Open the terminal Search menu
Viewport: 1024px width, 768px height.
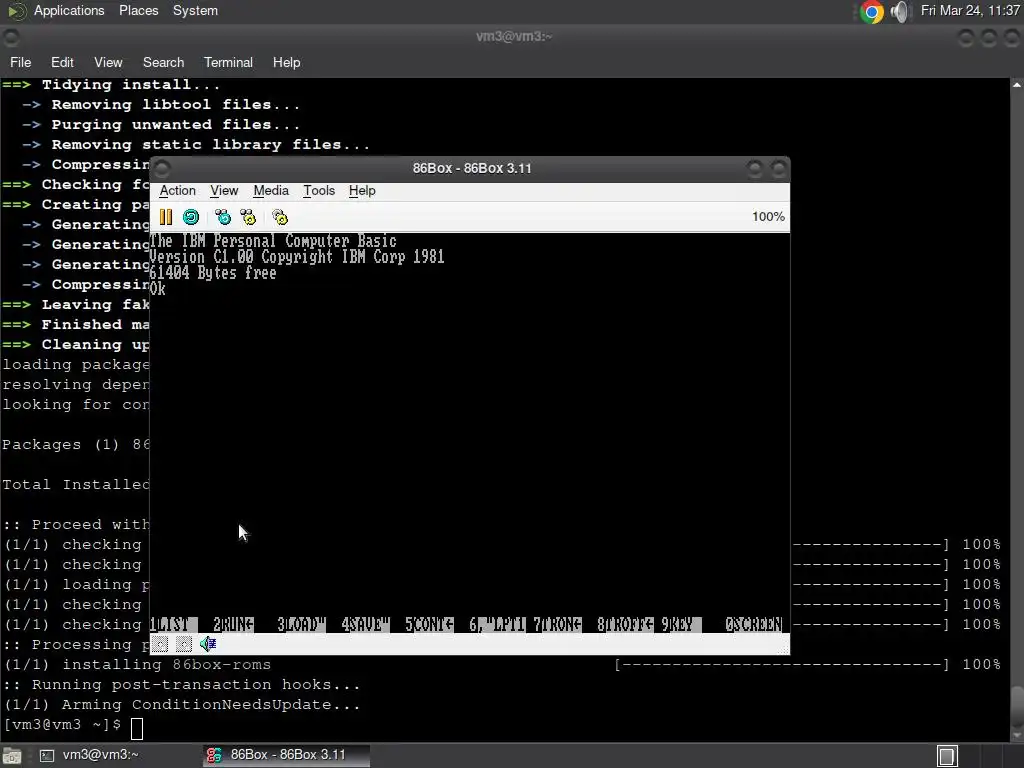pyautogui.click(x=163, y=63)
